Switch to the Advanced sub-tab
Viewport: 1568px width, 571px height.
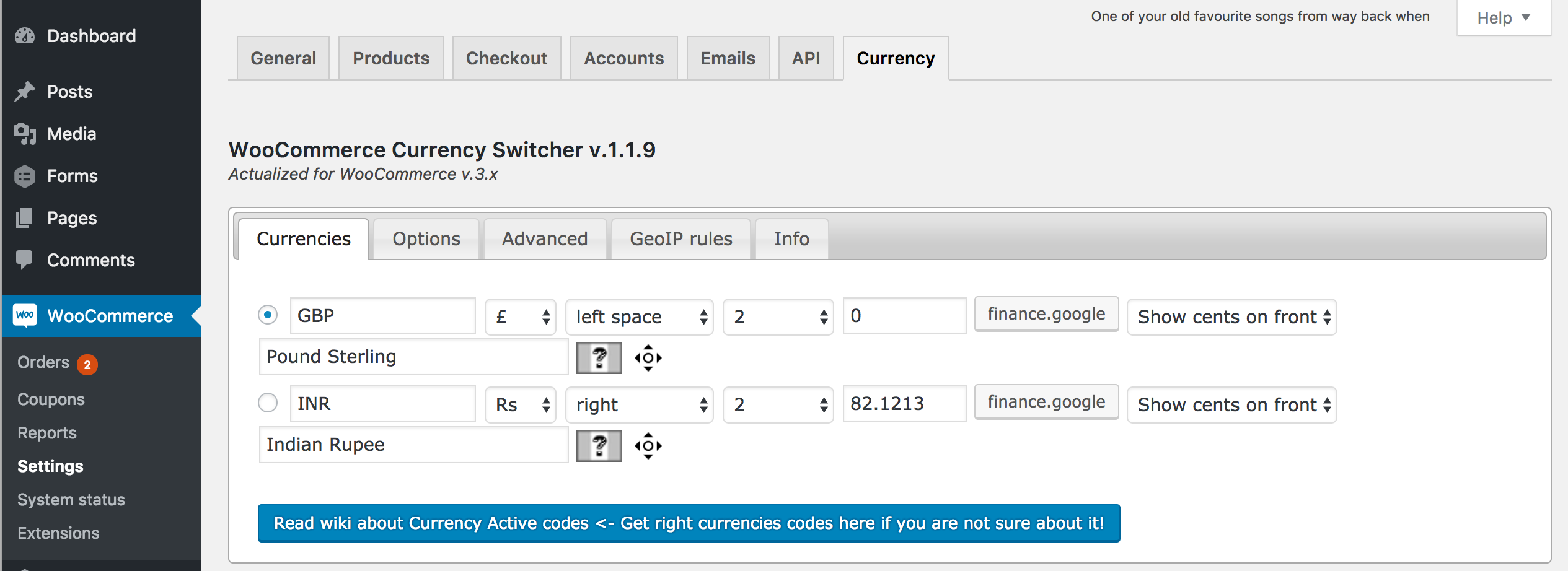click(545, 239)
